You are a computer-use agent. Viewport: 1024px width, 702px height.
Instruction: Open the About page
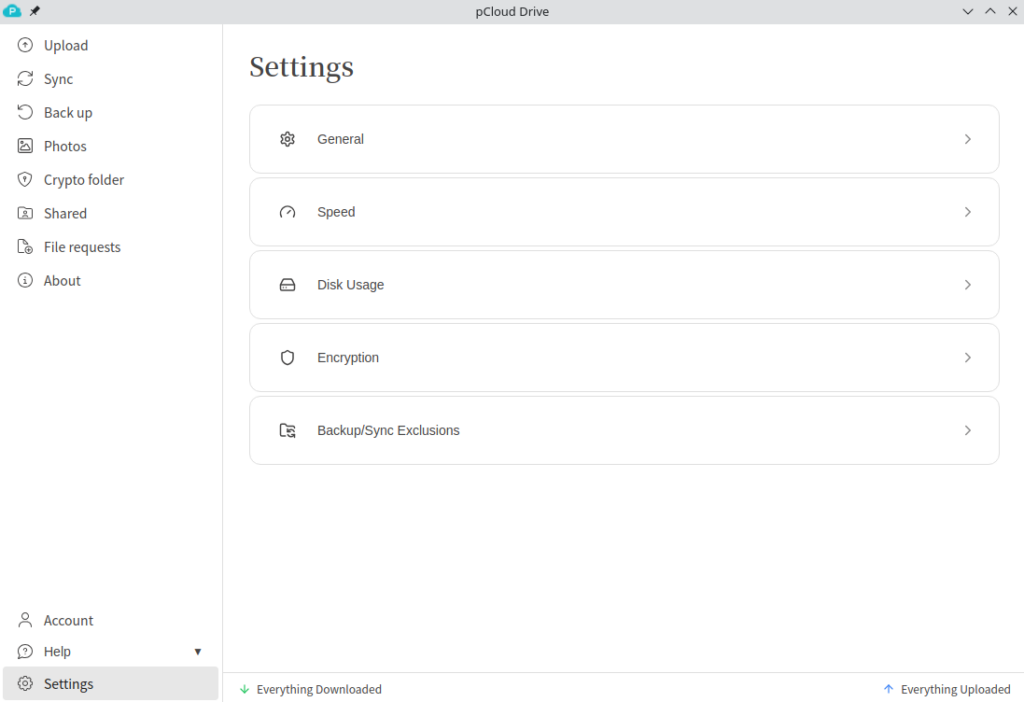point(62,281)
